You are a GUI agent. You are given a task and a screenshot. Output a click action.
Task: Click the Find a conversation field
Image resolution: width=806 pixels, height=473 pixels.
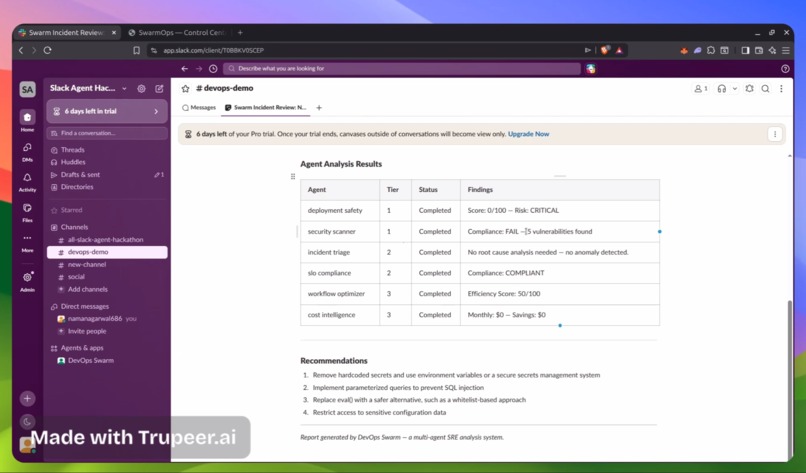107,133
